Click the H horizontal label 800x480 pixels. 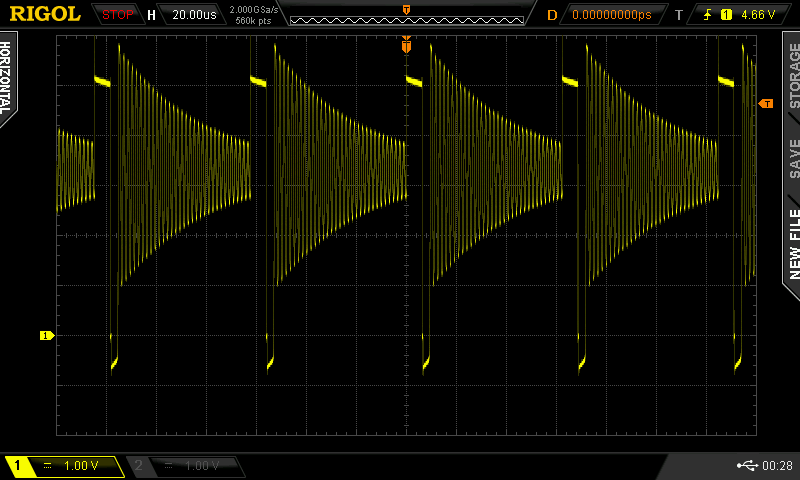(x=151, y=15)
